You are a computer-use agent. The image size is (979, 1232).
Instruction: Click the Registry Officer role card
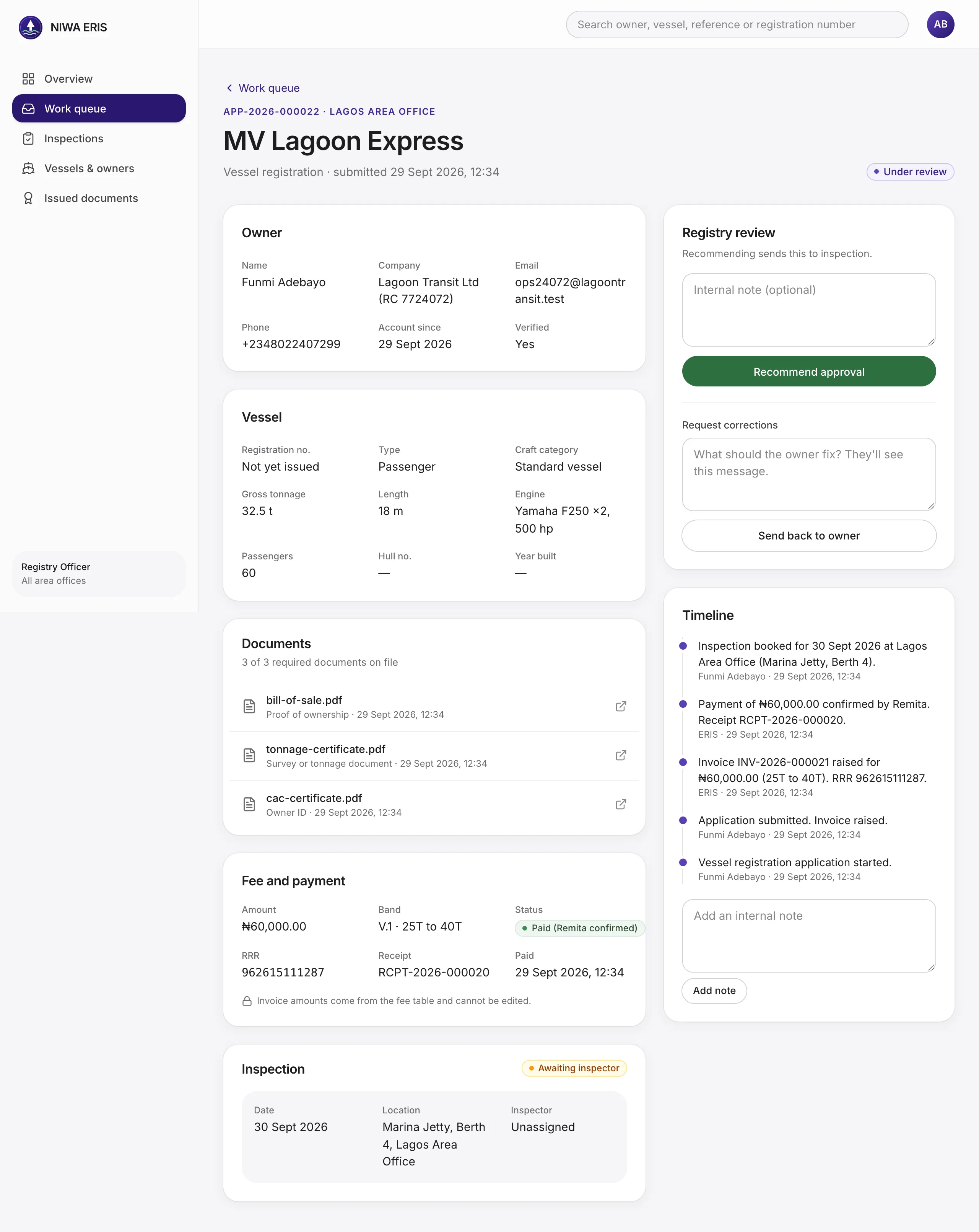(99, 574)
